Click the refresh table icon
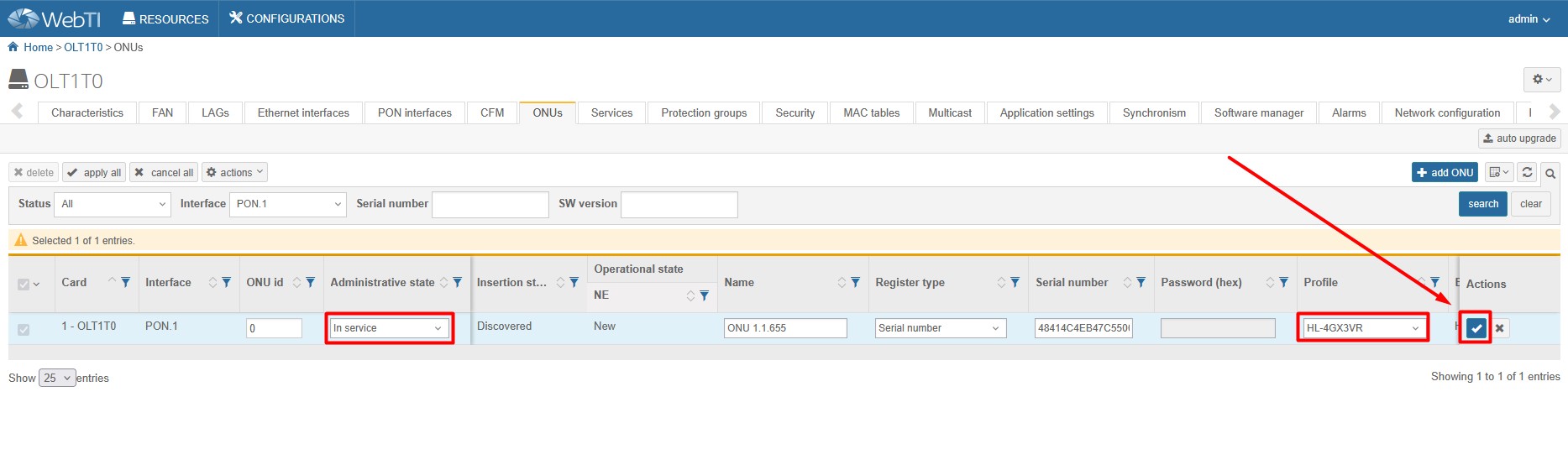Image resolution: width=1568 pixels, height=465 pixels. 1527,172
